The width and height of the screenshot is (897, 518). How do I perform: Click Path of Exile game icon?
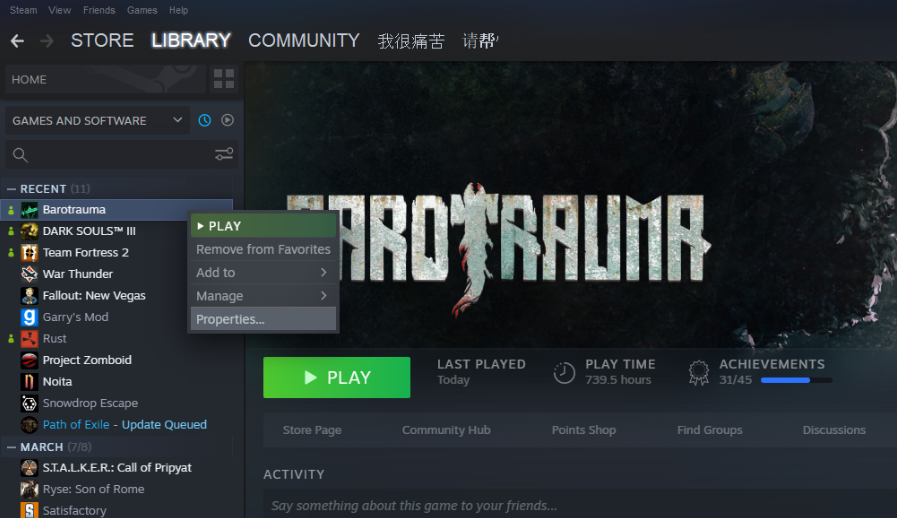click(29, 425)
